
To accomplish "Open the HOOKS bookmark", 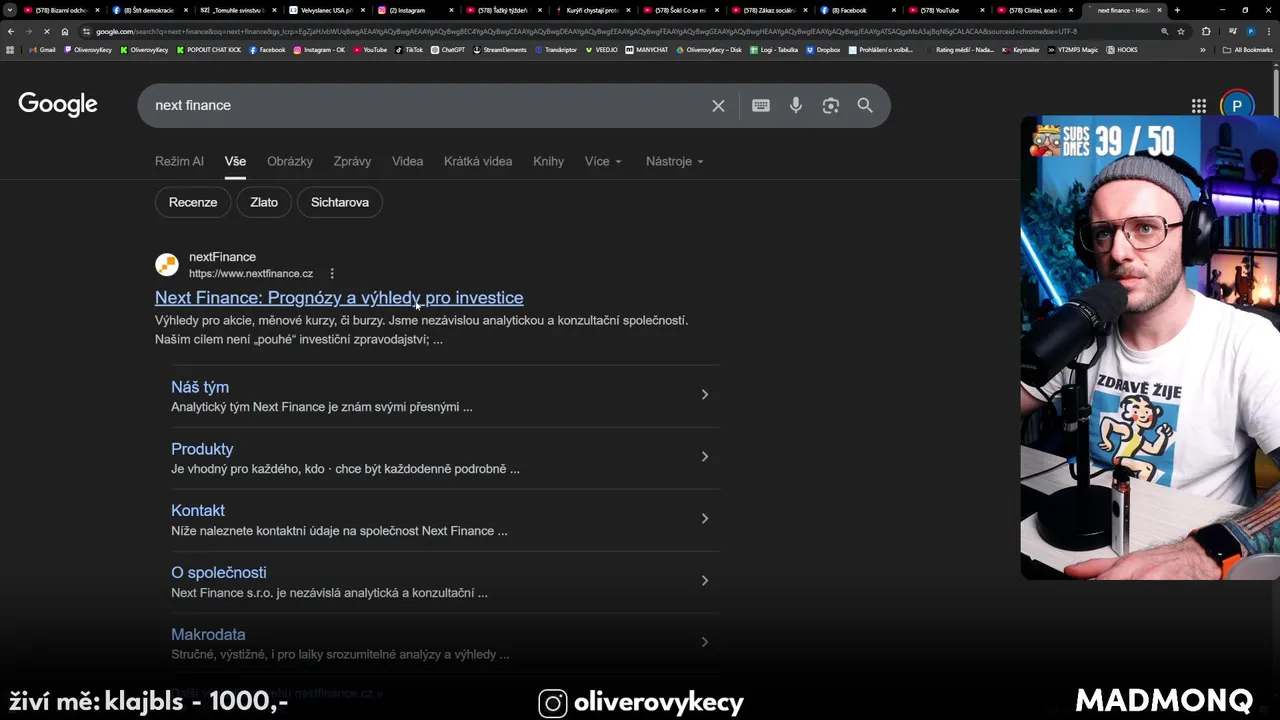I will click(x=1122, y=49).
